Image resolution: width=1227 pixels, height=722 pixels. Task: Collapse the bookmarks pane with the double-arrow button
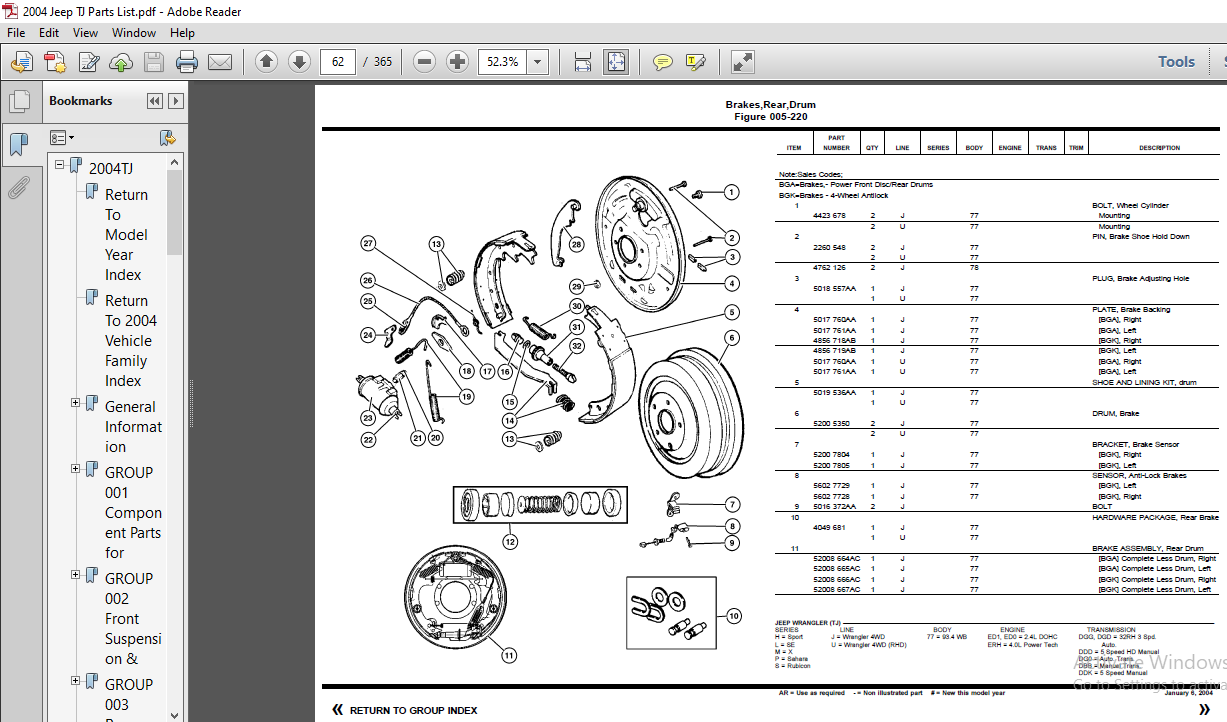pos(154,101)
